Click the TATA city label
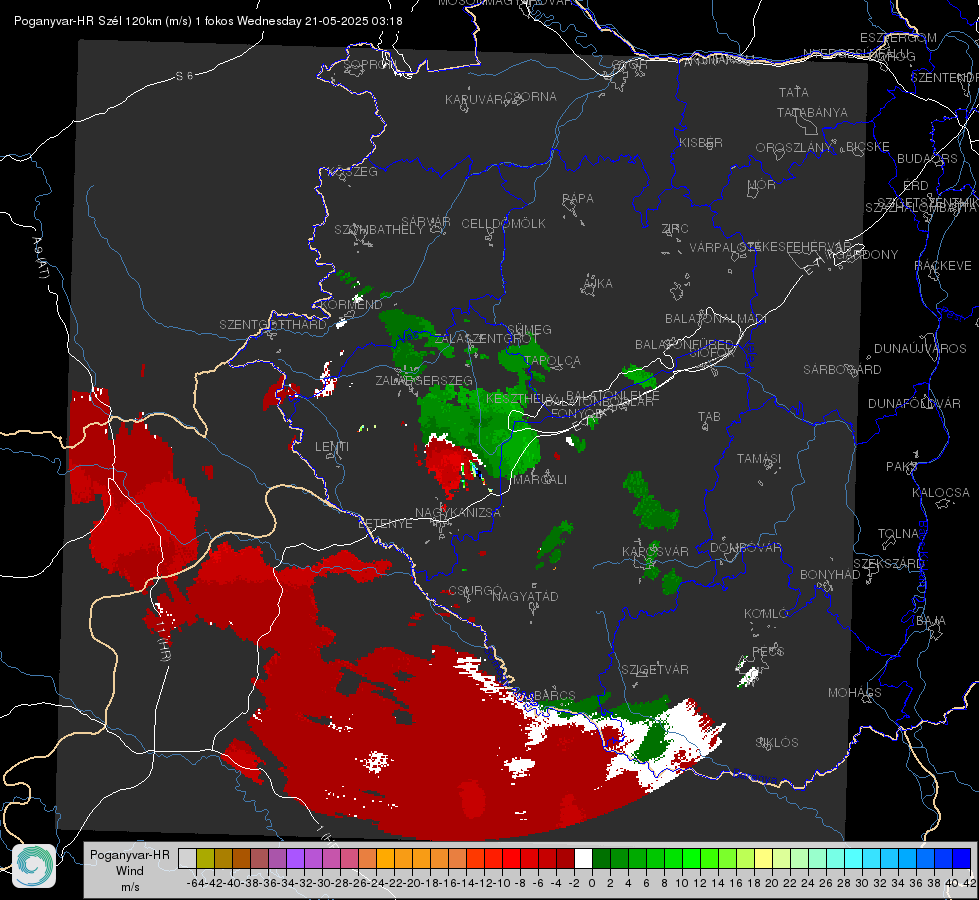This screenshot has height=900, width=979. point(794,92)
